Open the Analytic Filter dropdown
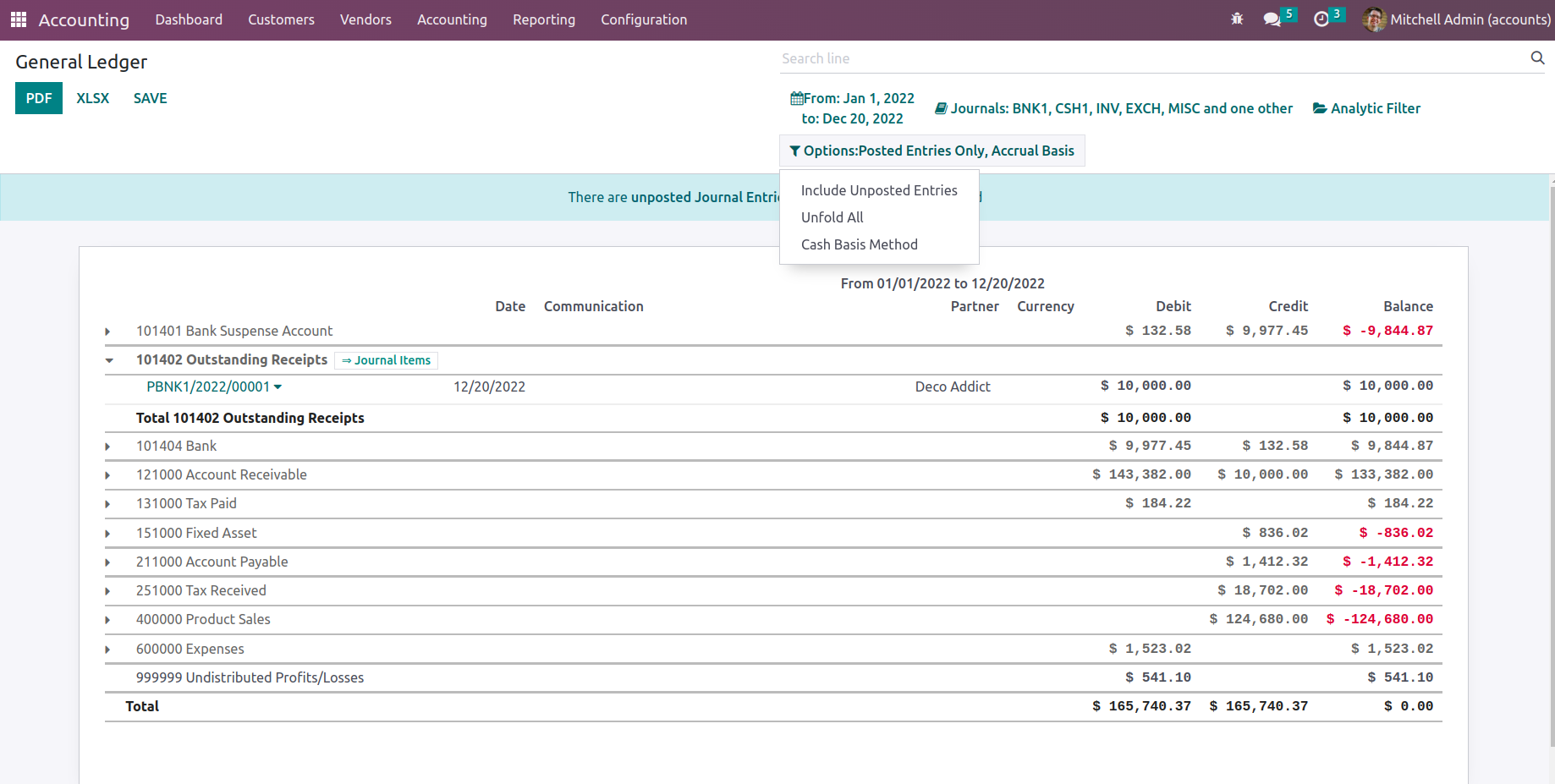Viewport: 1555px width, 784px height. coord(1366,108)
